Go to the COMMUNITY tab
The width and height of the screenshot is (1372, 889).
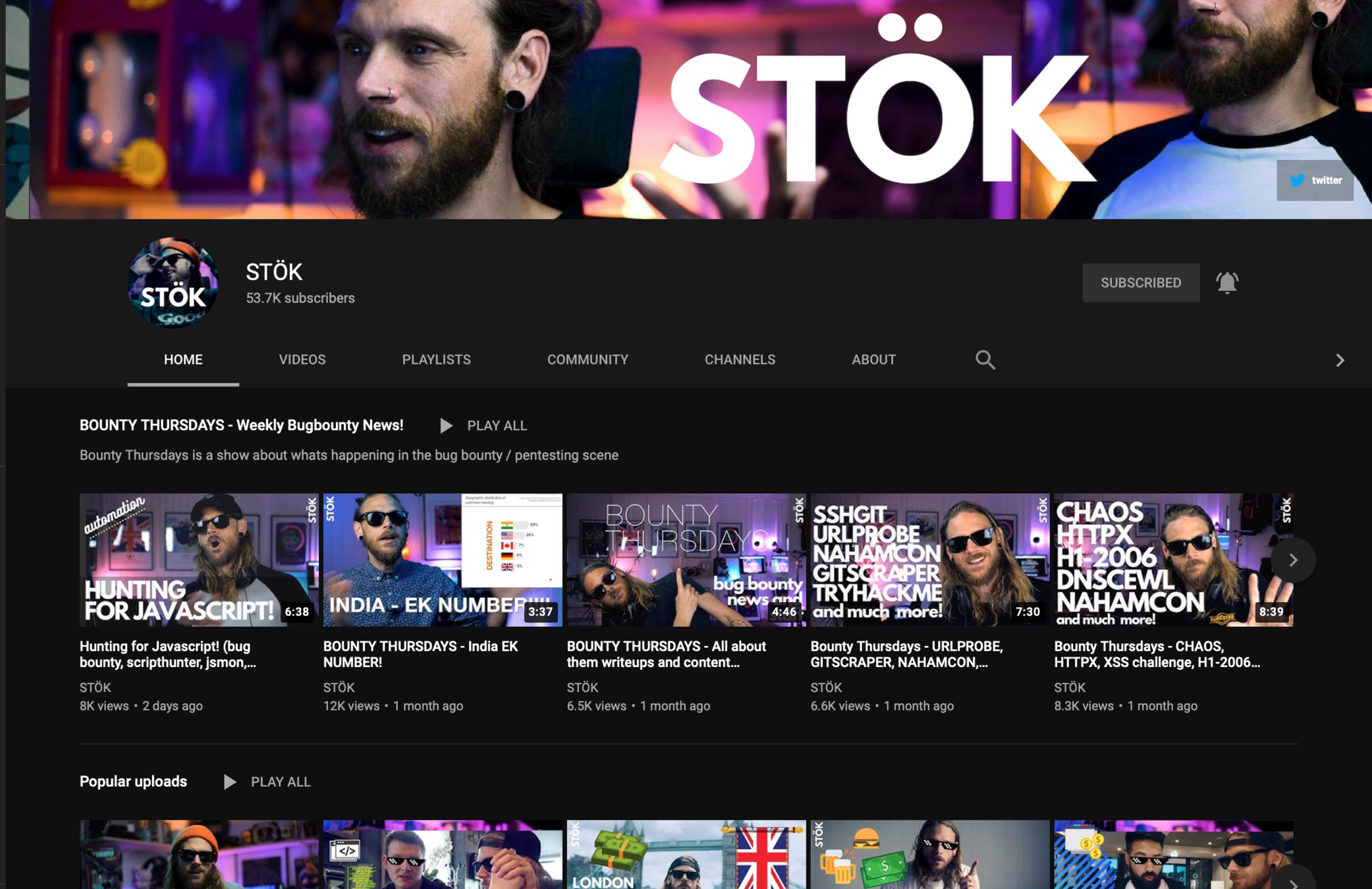pos(588,360)
